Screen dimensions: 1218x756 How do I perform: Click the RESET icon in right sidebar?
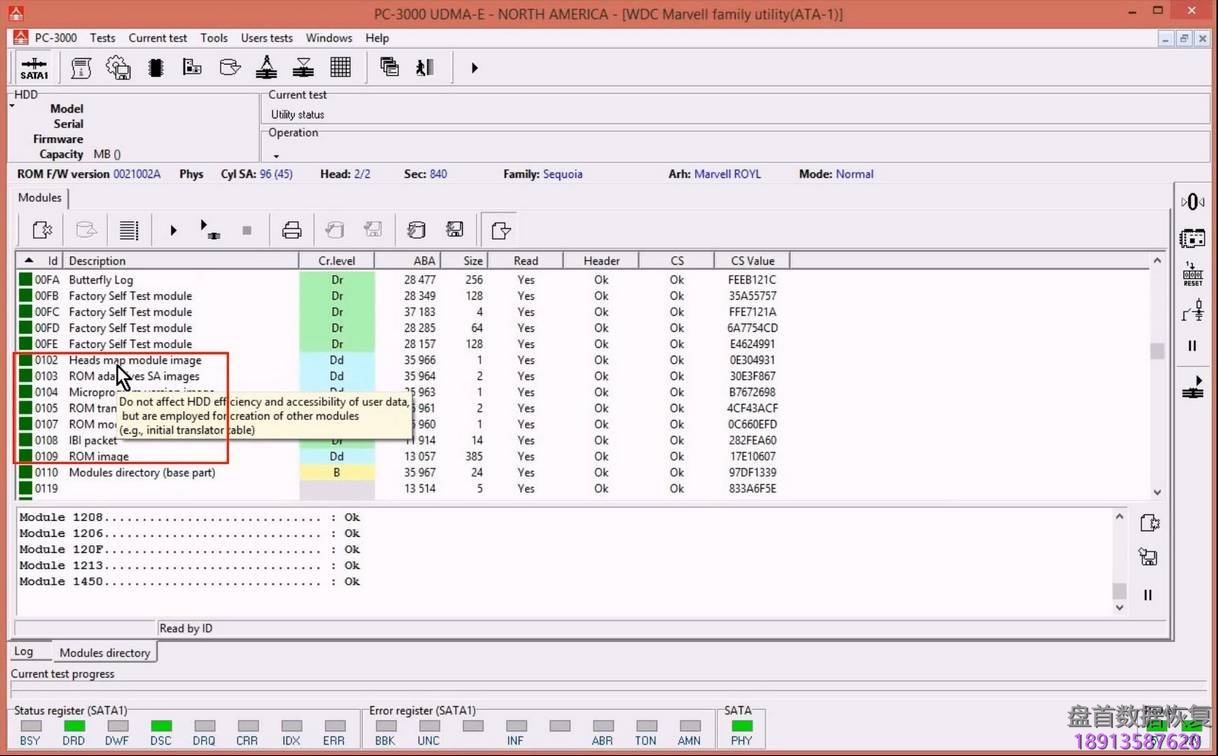(x=1192, y=274)
